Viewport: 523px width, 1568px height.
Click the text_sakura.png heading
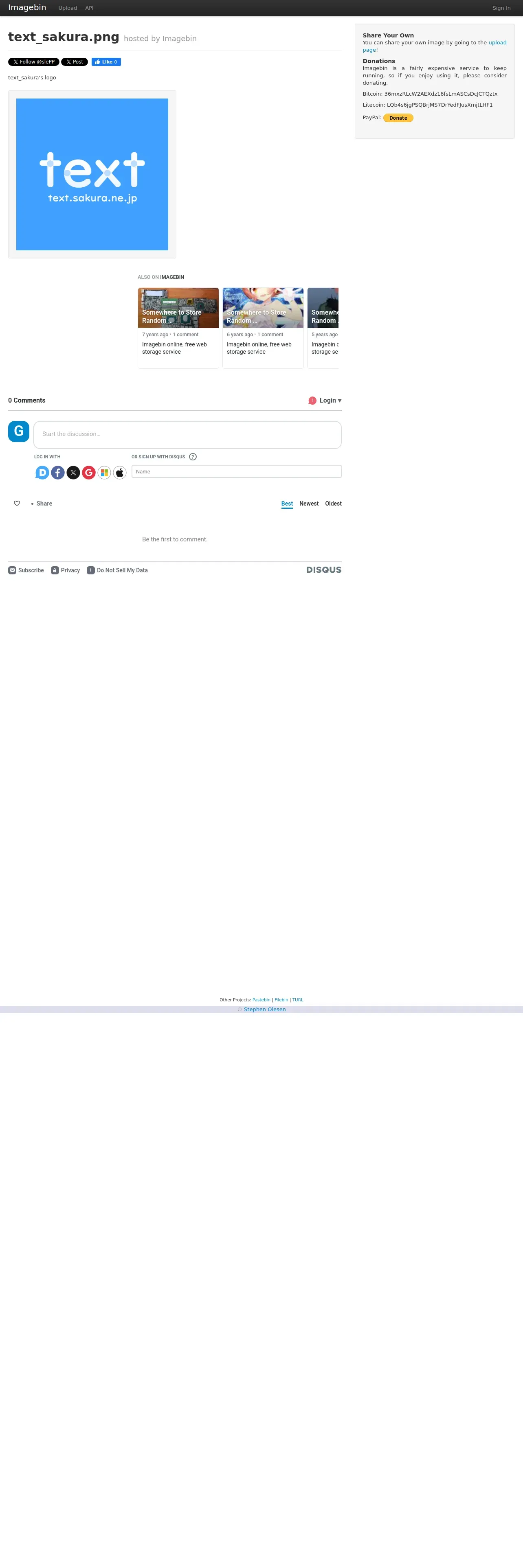point(63,37)
